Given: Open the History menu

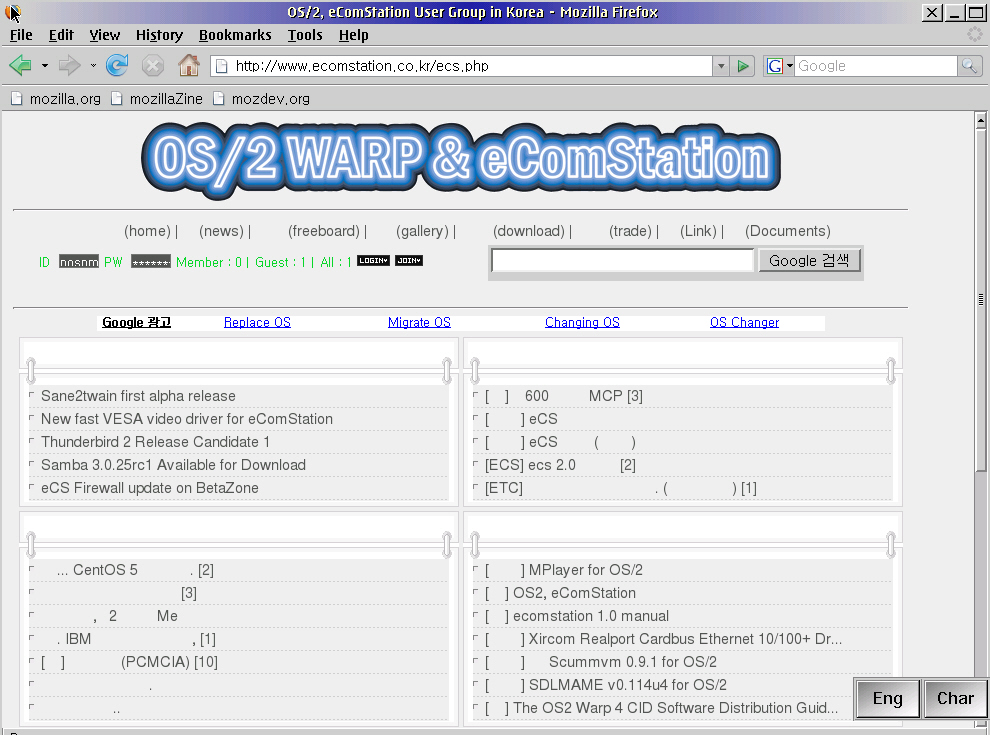Looking at the screenshot, I should click(x=159, y=35).
